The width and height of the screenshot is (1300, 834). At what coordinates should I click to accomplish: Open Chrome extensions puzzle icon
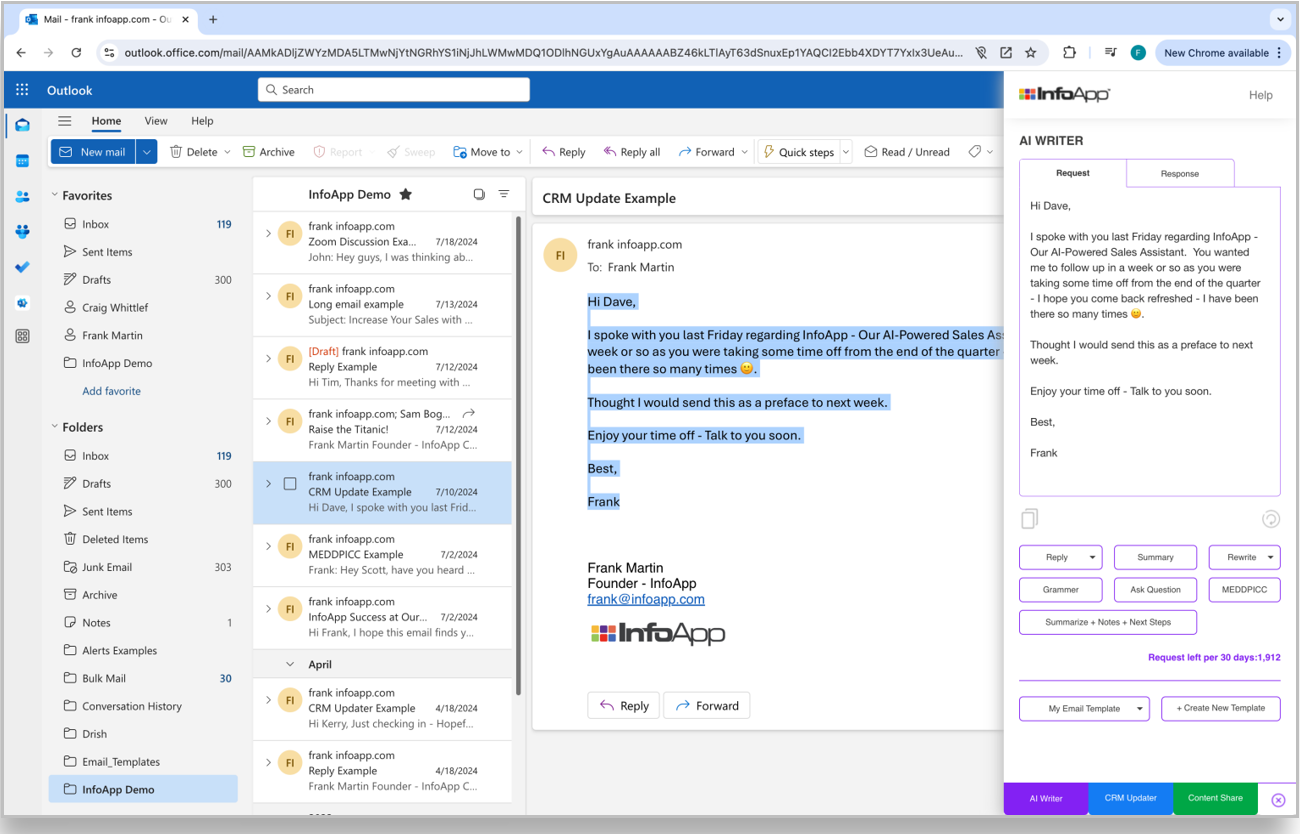[1069, 53]
